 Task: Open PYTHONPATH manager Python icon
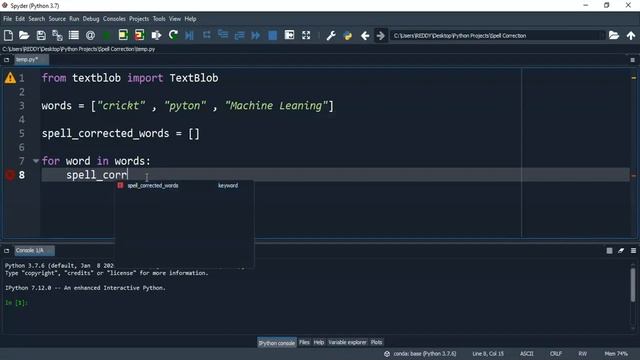pos(348,36)
